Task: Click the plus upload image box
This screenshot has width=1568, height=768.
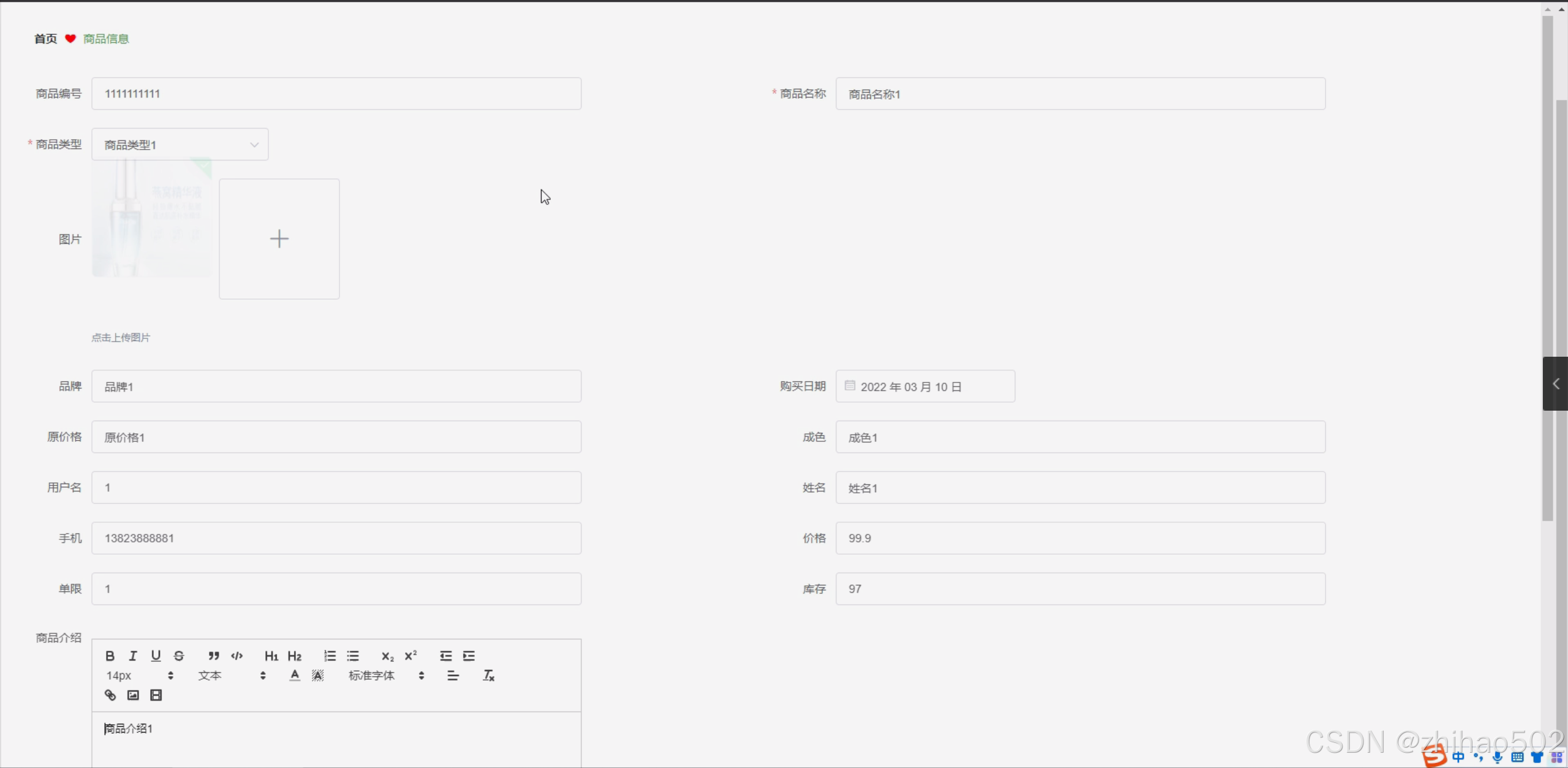Action: [279, 239]
